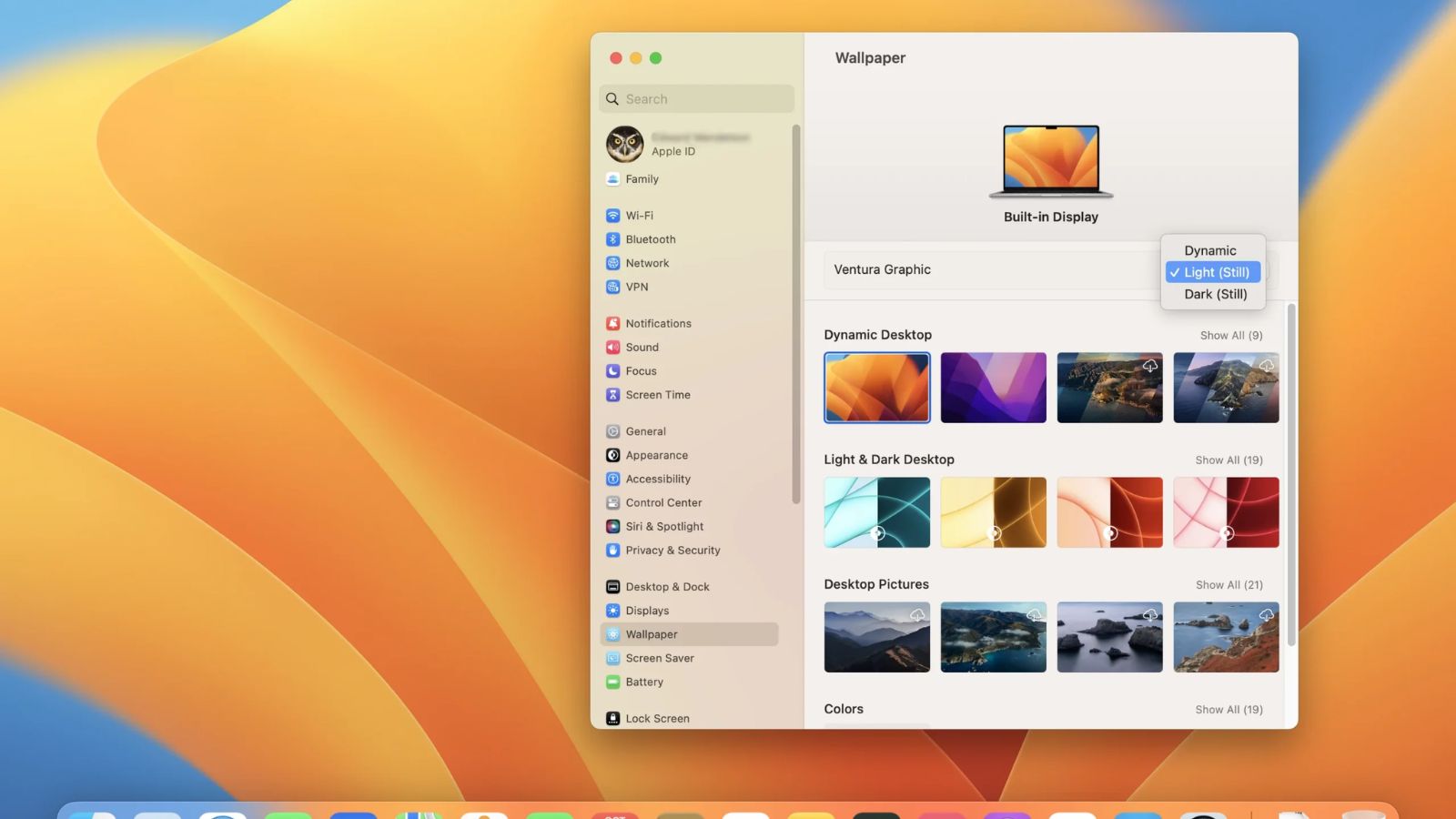Show all 21 Desktop Pictures
This screenshot has width=1456, height=819.
[x=1228, y=584]
